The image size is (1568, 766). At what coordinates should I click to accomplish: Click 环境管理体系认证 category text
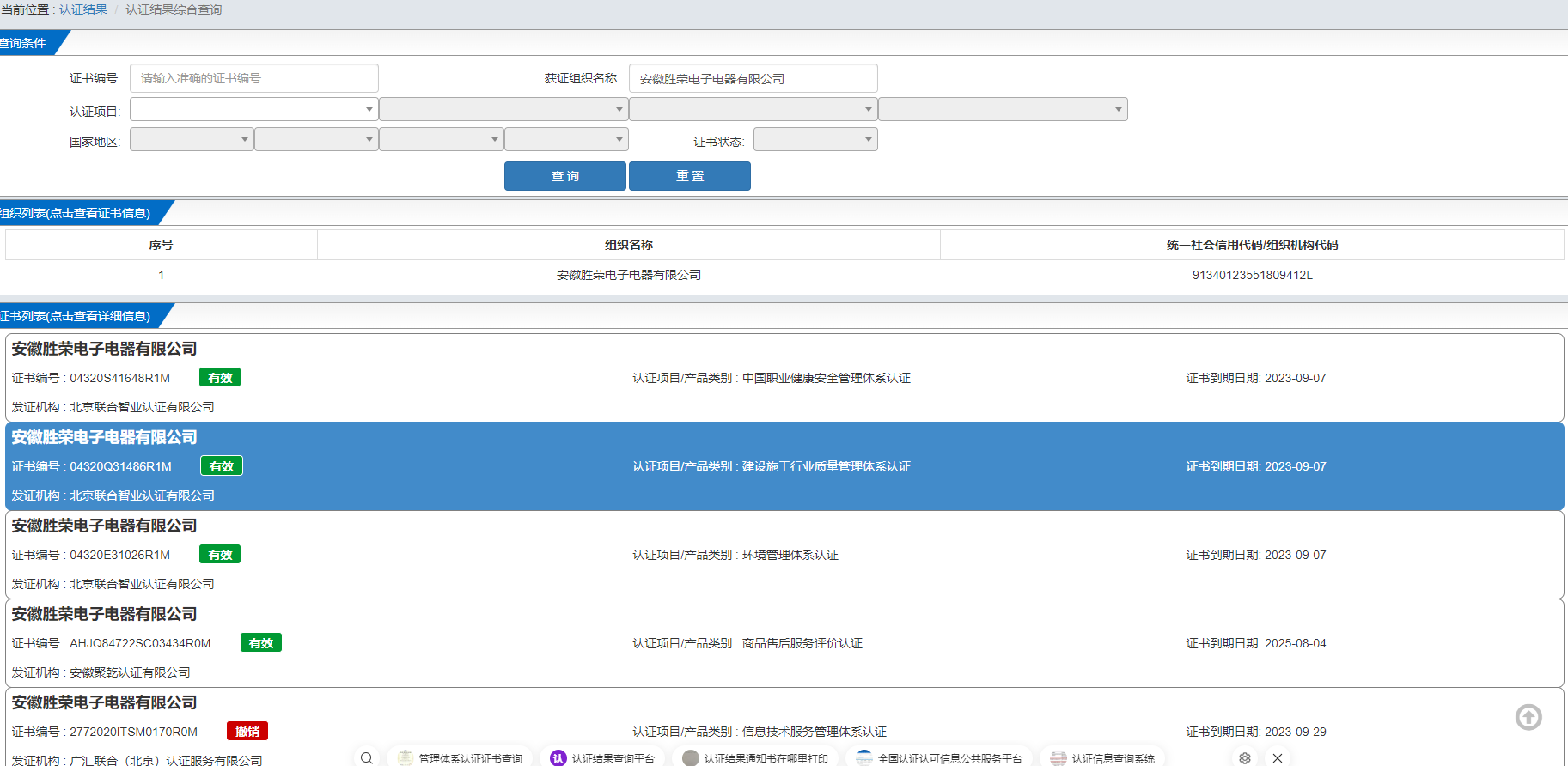(790, 555)
